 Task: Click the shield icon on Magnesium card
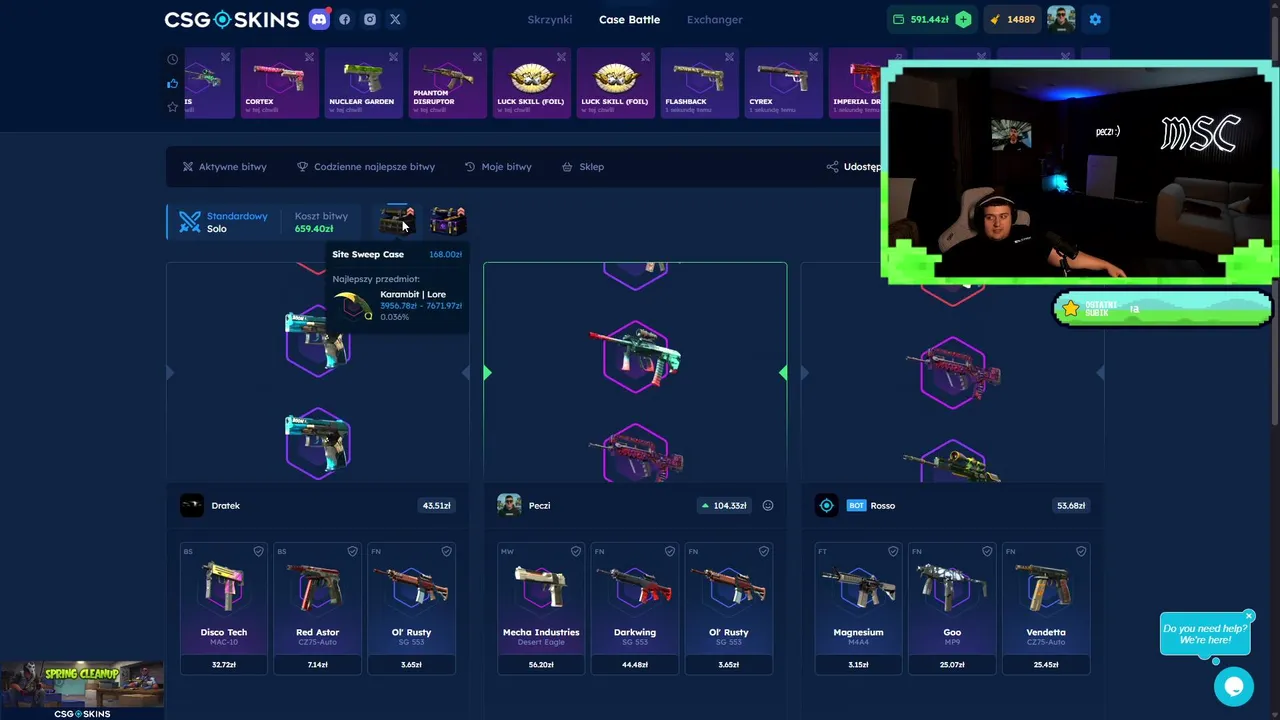click(x=893, y=551)
